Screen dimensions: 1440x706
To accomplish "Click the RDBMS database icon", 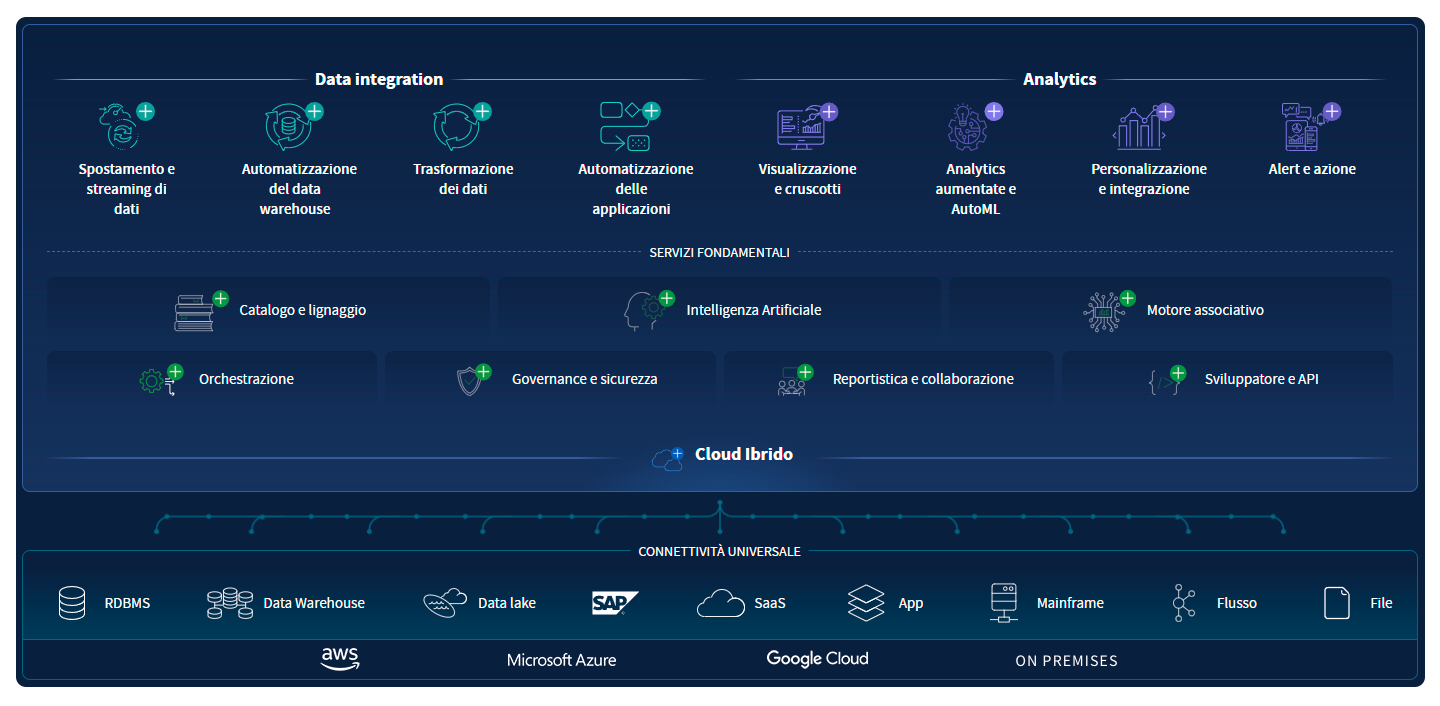I will [72, 603].
